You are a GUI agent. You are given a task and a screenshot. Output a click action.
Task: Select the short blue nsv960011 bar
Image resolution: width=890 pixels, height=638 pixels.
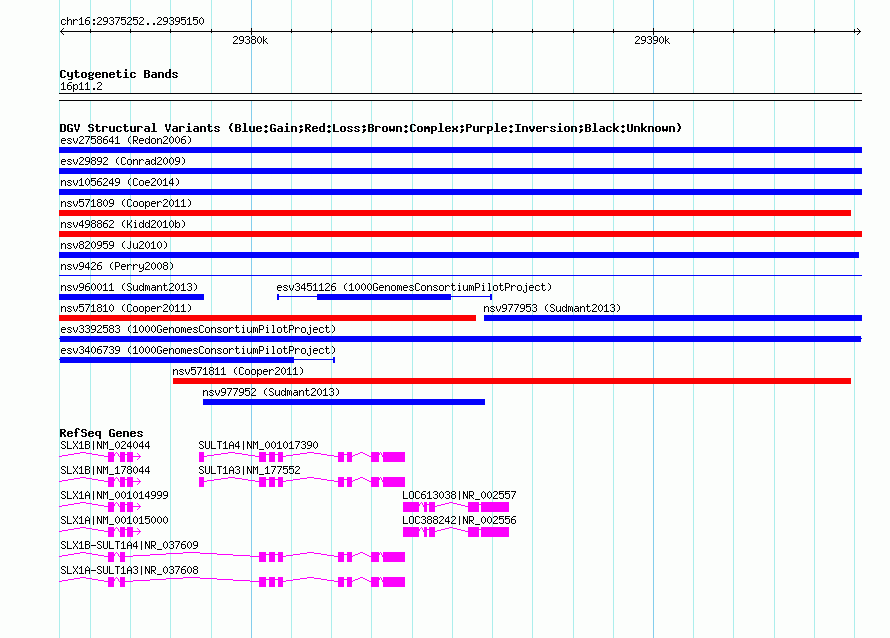[x=131, y=297]
